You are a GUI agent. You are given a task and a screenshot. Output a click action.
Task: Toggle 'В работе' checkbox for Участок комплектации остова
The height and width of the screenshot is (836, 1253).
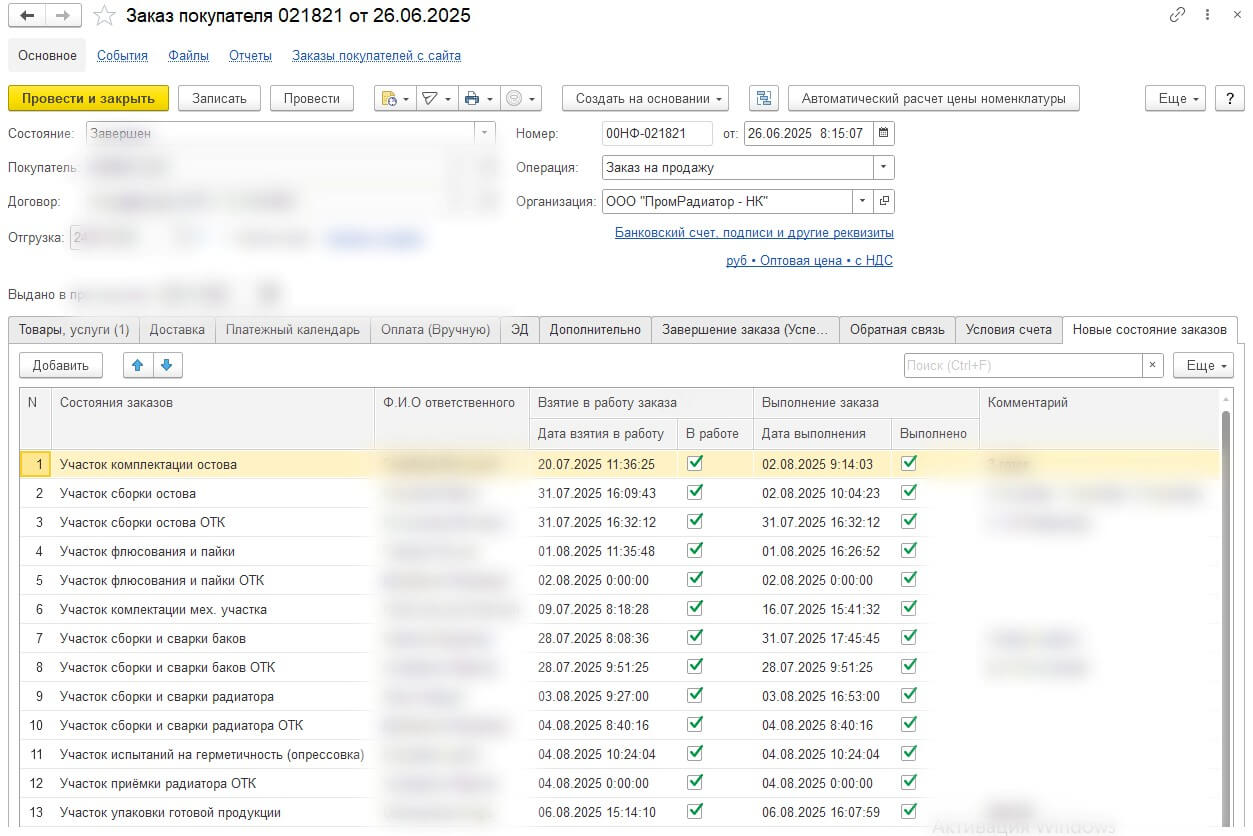(x=695, y=463)
